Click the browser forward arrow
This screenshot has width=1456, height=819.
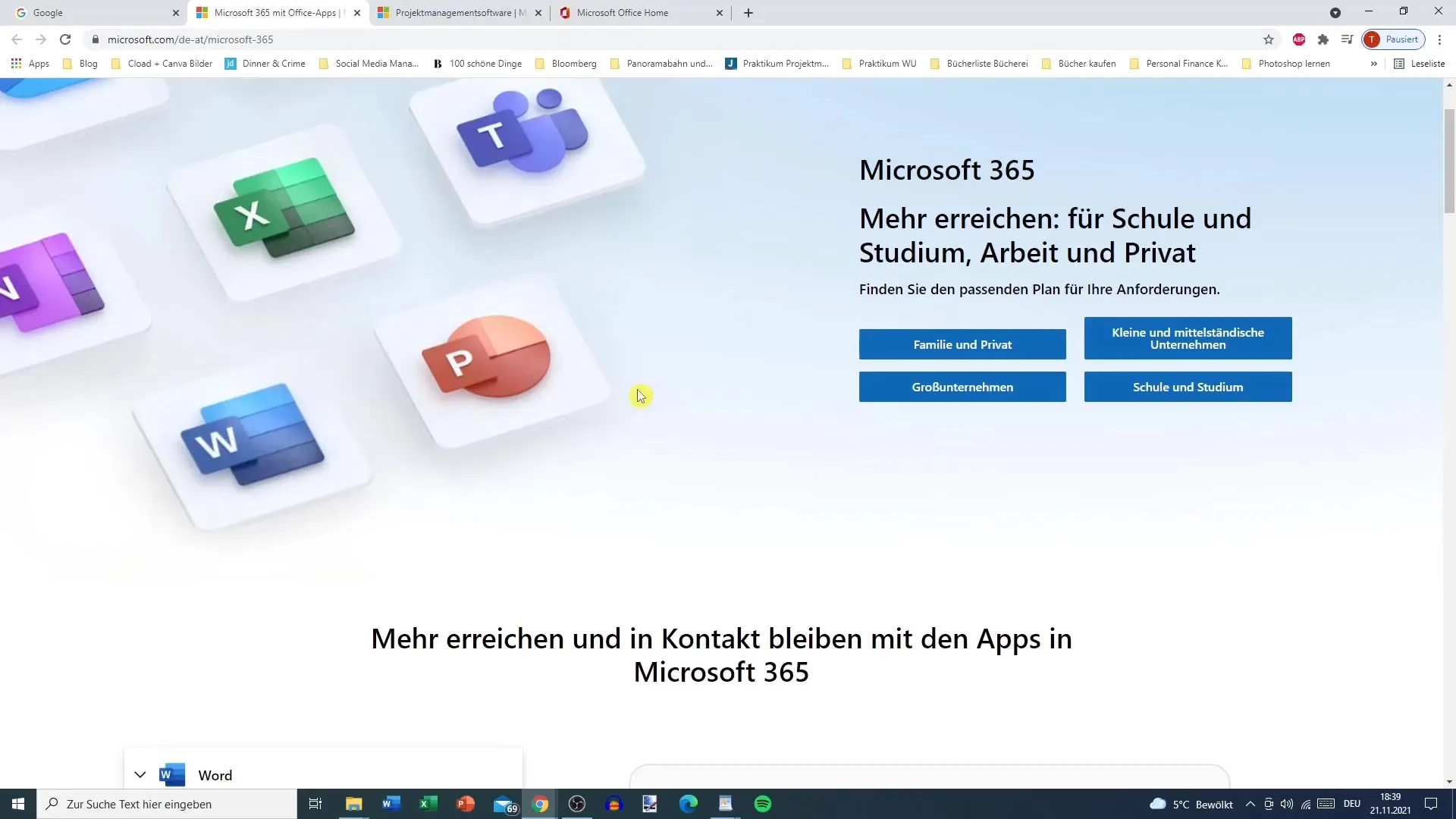click(x=41, y=39)
